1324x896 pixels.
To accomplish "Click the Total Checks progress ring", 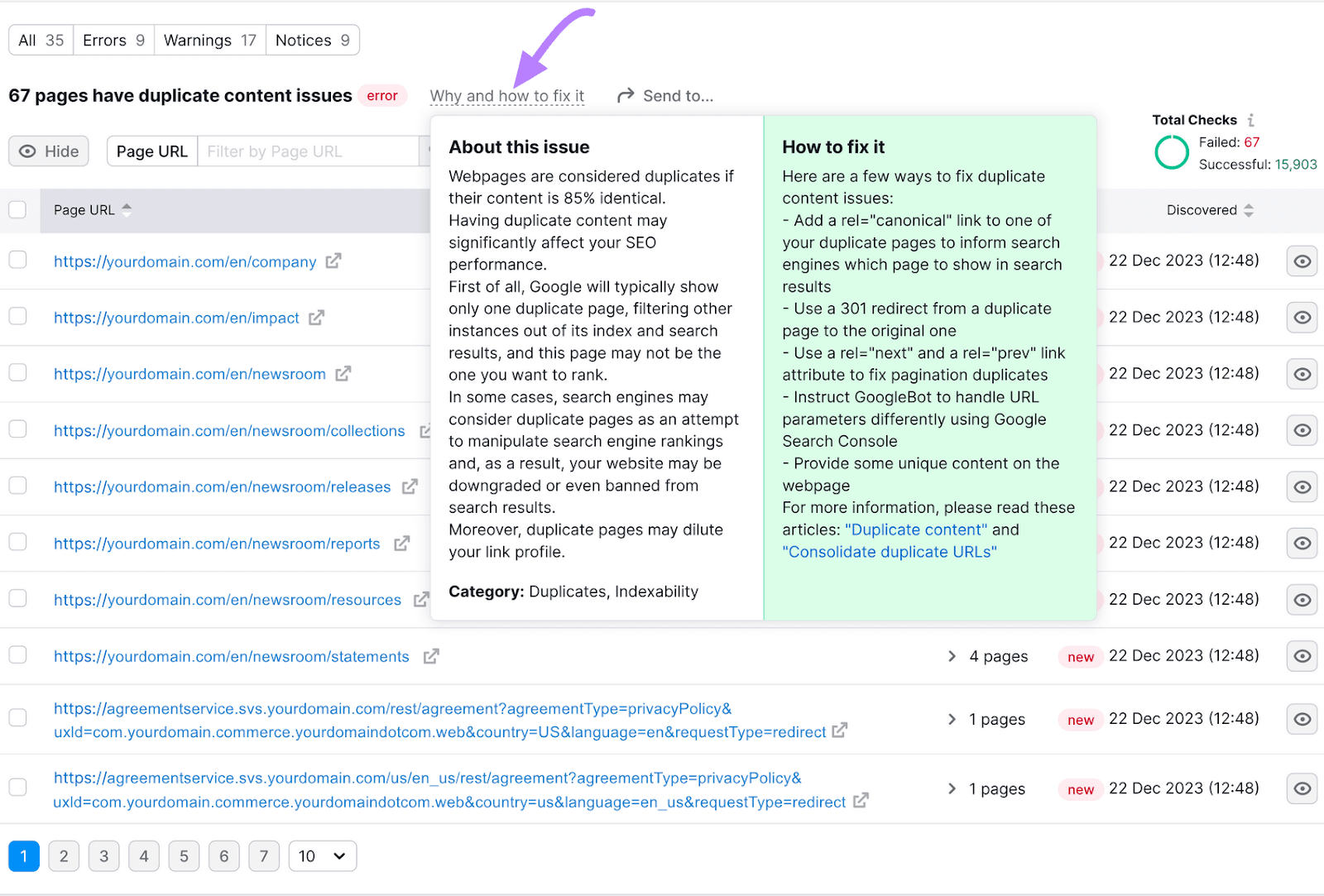I will (1171, 152).
